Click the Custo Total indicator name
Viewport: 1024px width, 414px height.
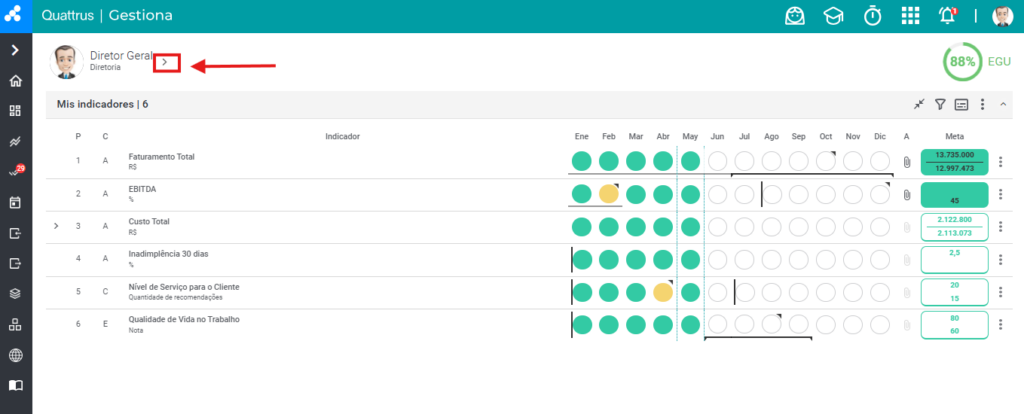149,221
